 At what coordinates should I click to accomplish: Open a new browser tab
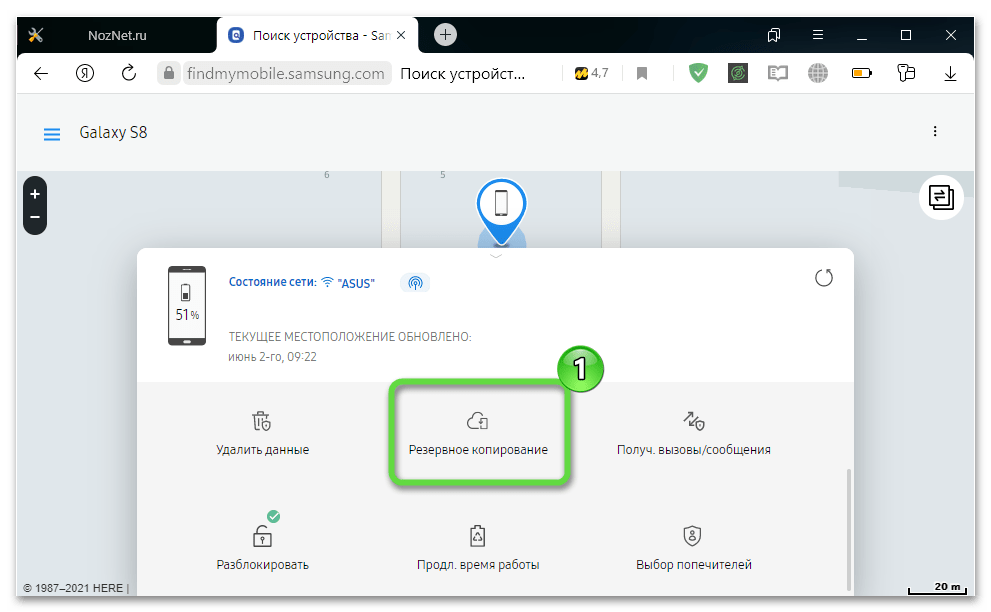(x=446, y=35)
